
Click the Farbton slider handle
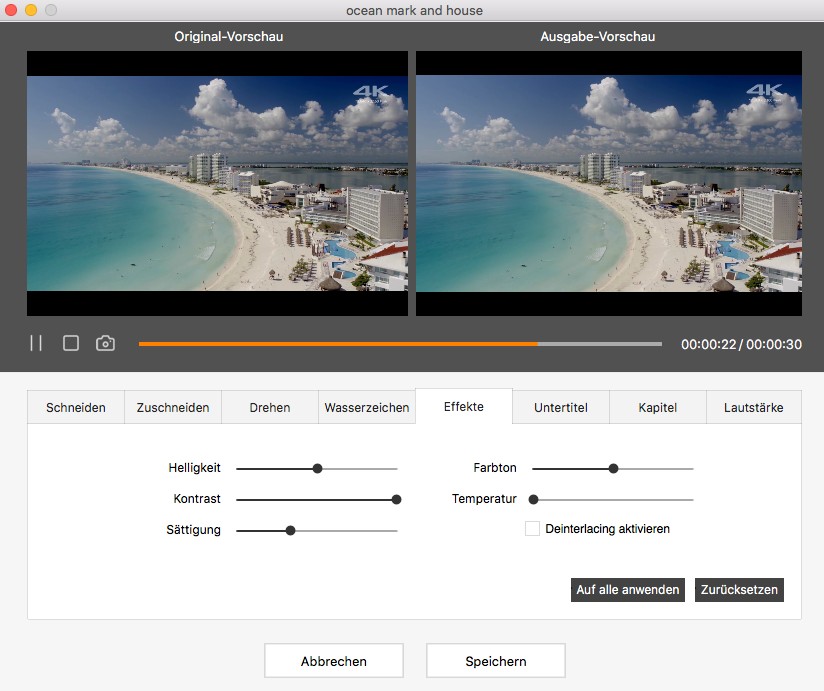[x=613, y=468]
